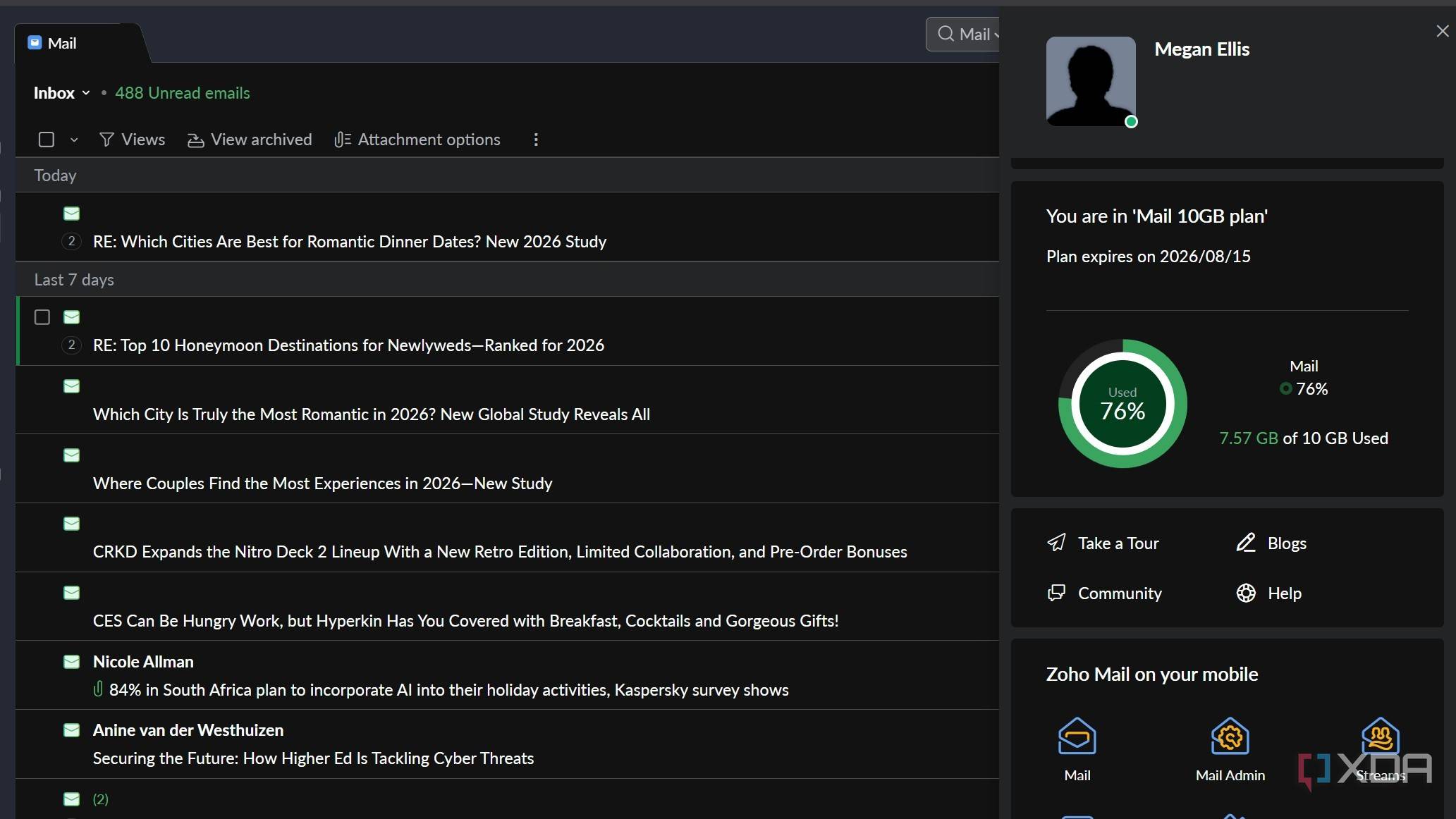Open the Streams app icon
This screenshot has height=819, width=1456.
pos(1380,737)
